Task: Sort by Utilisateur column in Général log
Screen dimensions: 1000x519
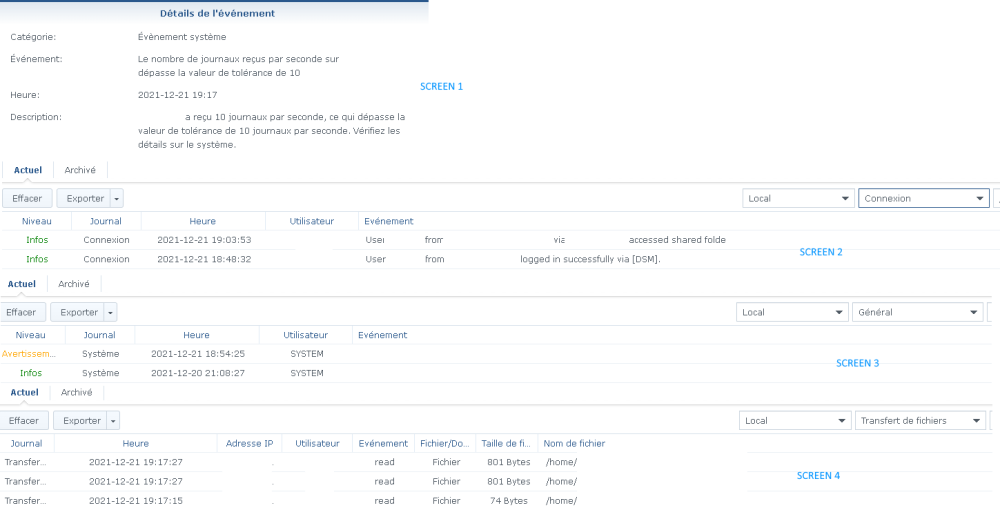Action: click(305, 336)
